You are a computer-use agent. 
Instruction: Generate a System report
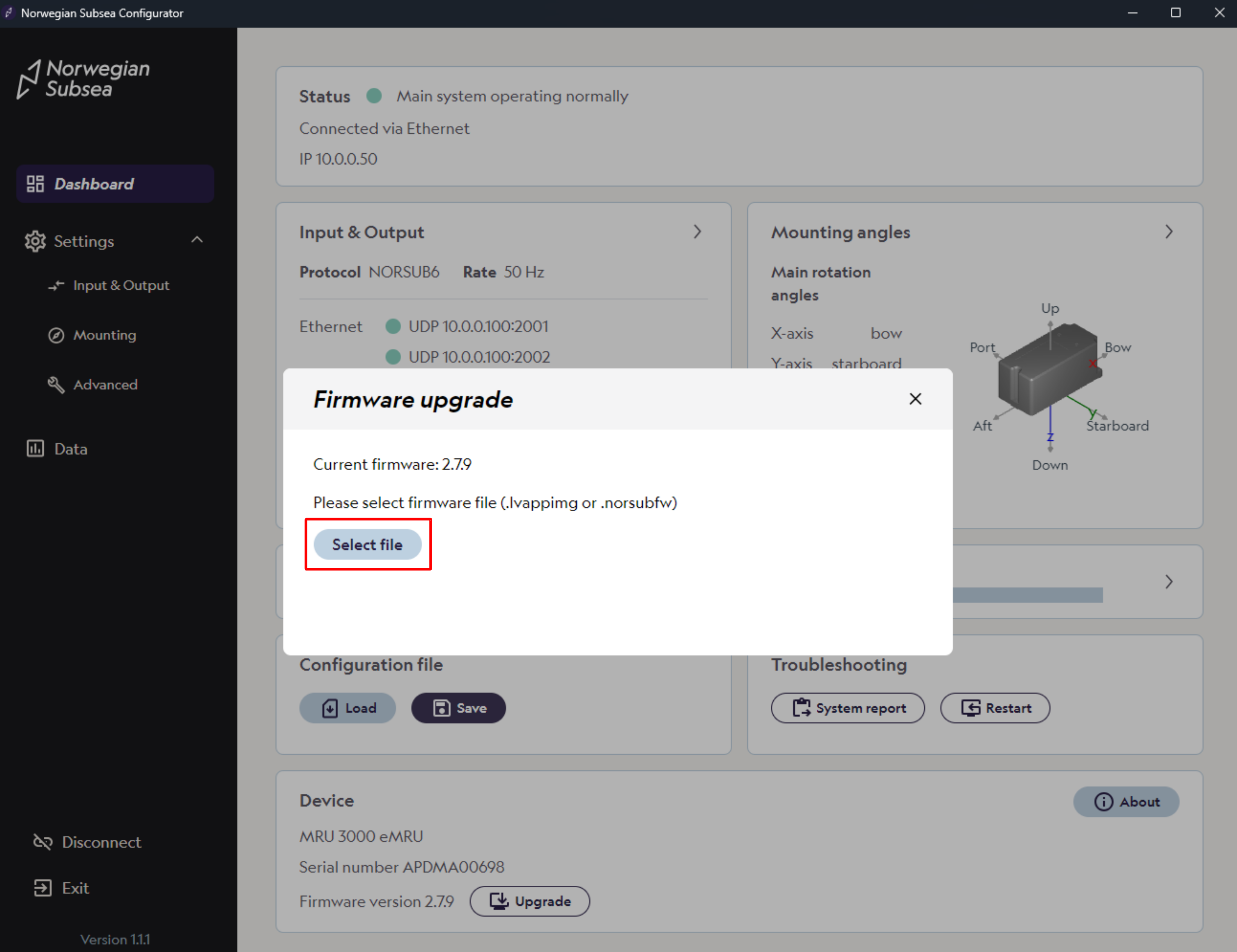point(847,708)
